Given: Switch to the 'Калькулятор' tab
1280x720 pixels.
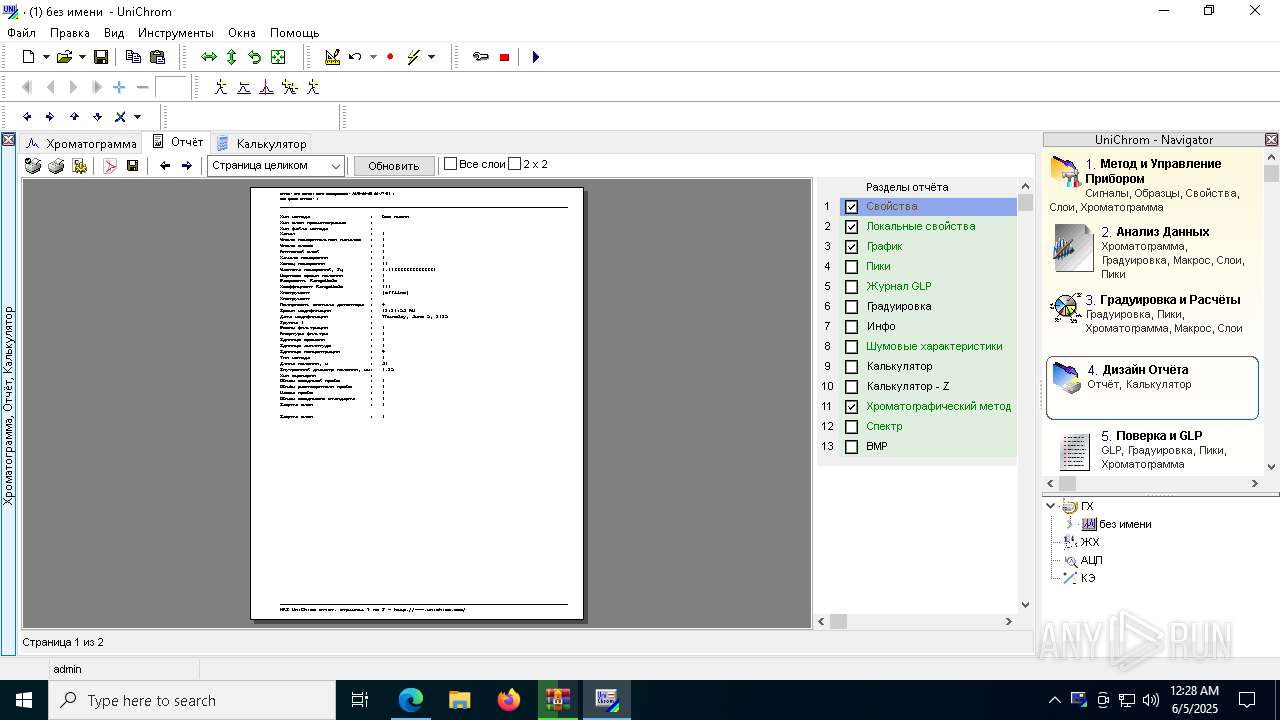Looking at the screenshot, I should (x=262, y=143).
